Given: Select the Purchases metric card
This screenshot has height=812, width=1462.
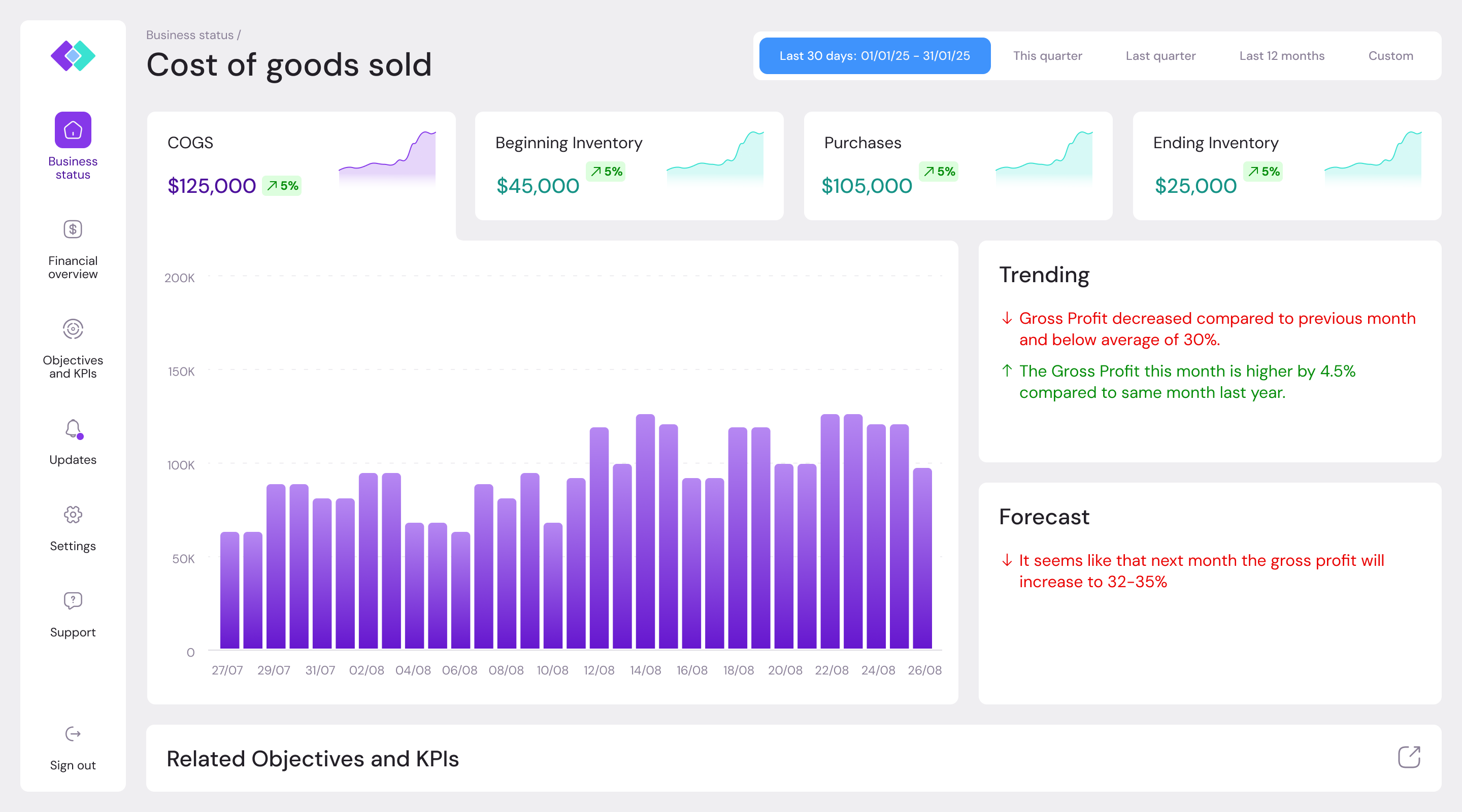Looking at the screenshot, I should [957, 165].
